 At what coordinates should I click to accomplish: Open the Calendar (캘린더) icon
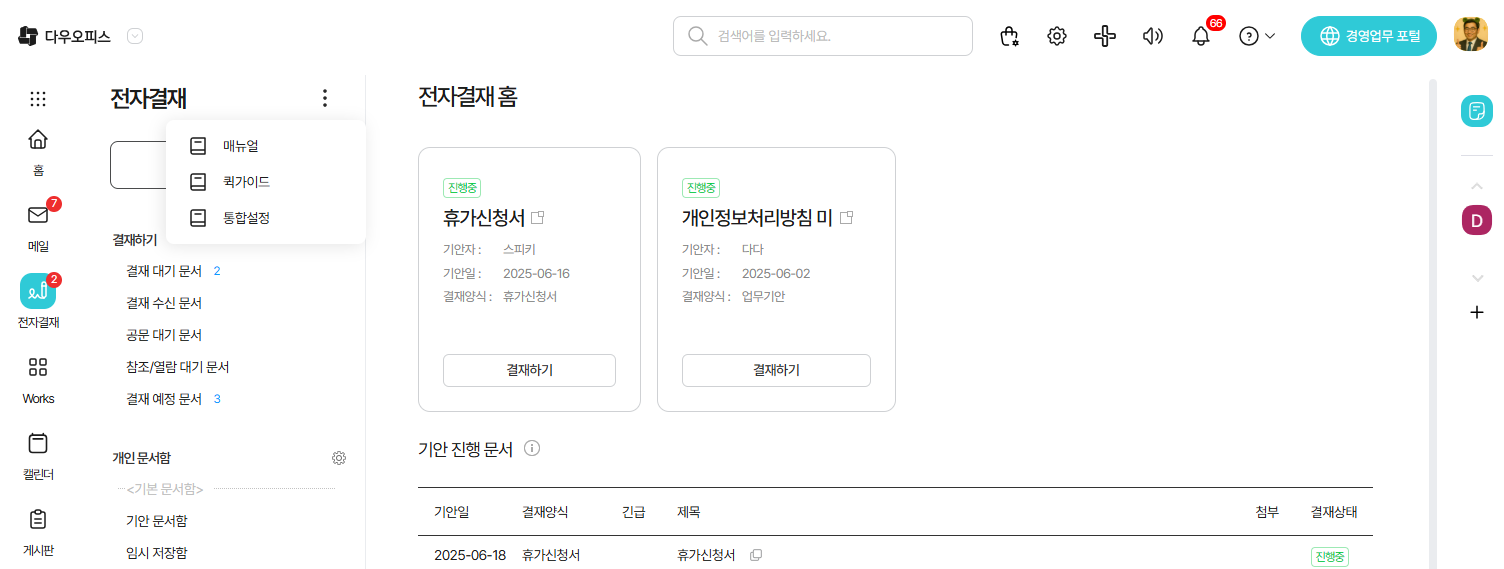pos(38,443)
